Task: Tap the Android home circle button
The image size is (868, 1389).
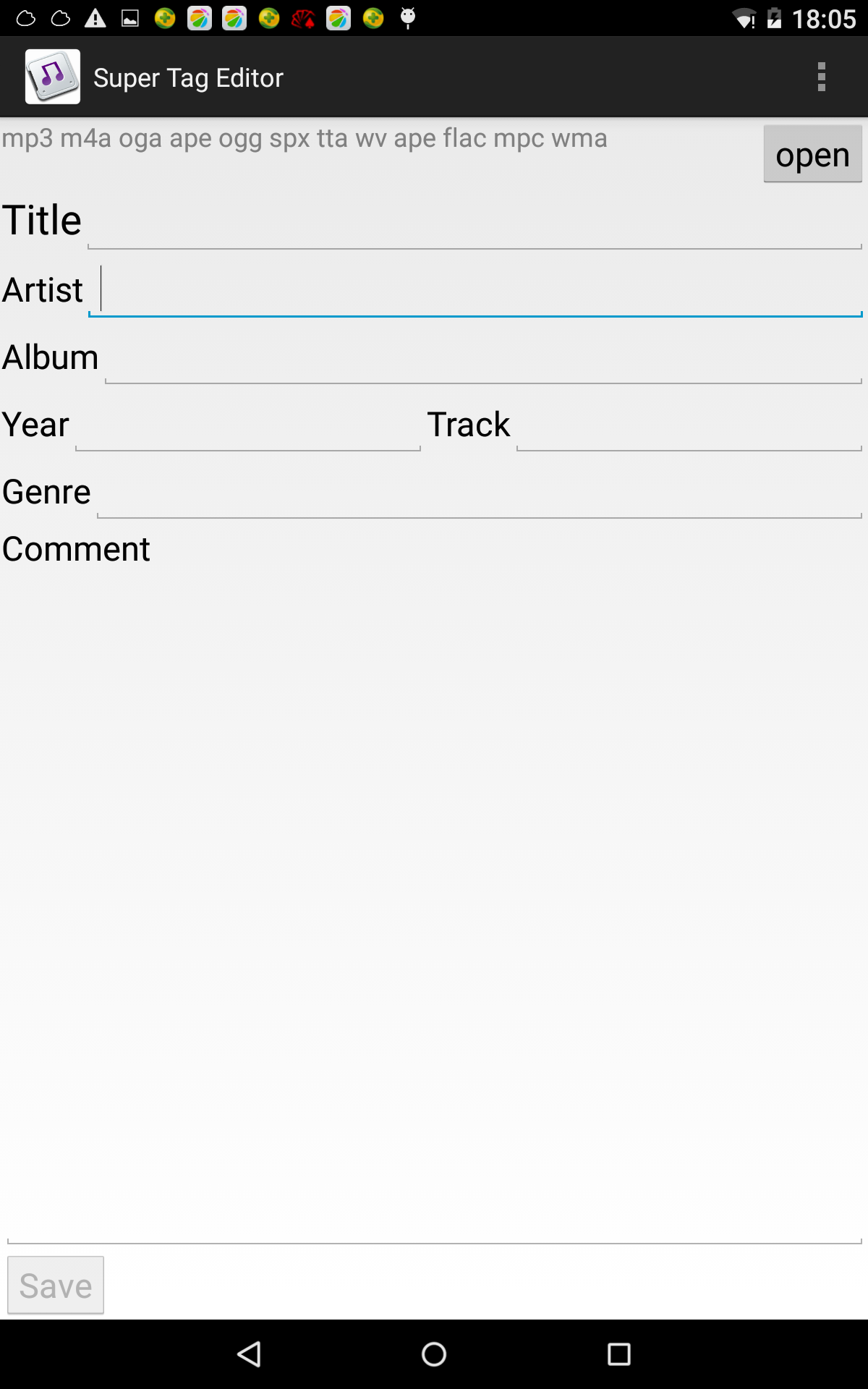Action: pos(434,1354)
